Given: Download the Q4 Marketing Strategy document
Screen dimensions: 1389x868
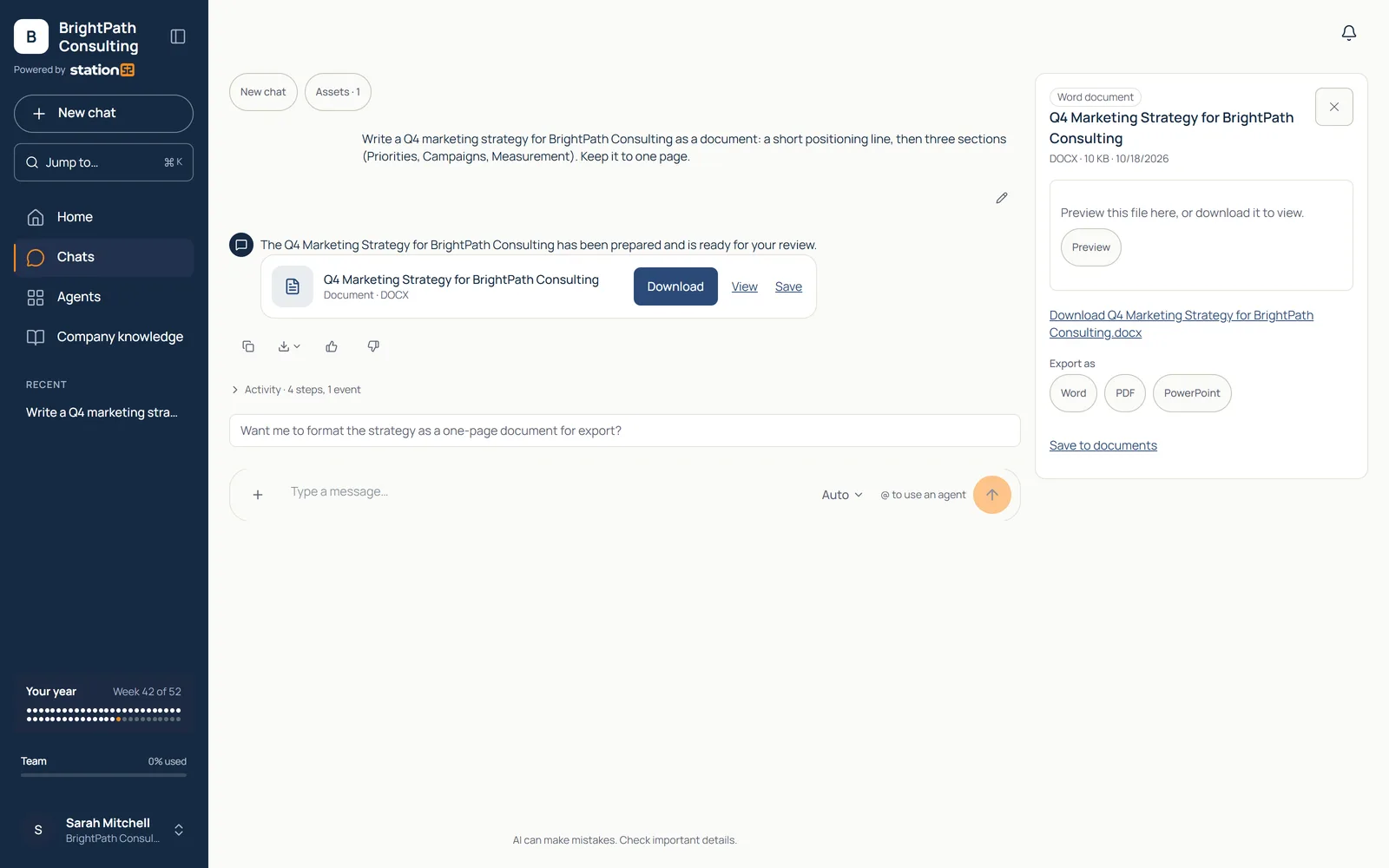Looking at the screenshot, I should 675,286.
